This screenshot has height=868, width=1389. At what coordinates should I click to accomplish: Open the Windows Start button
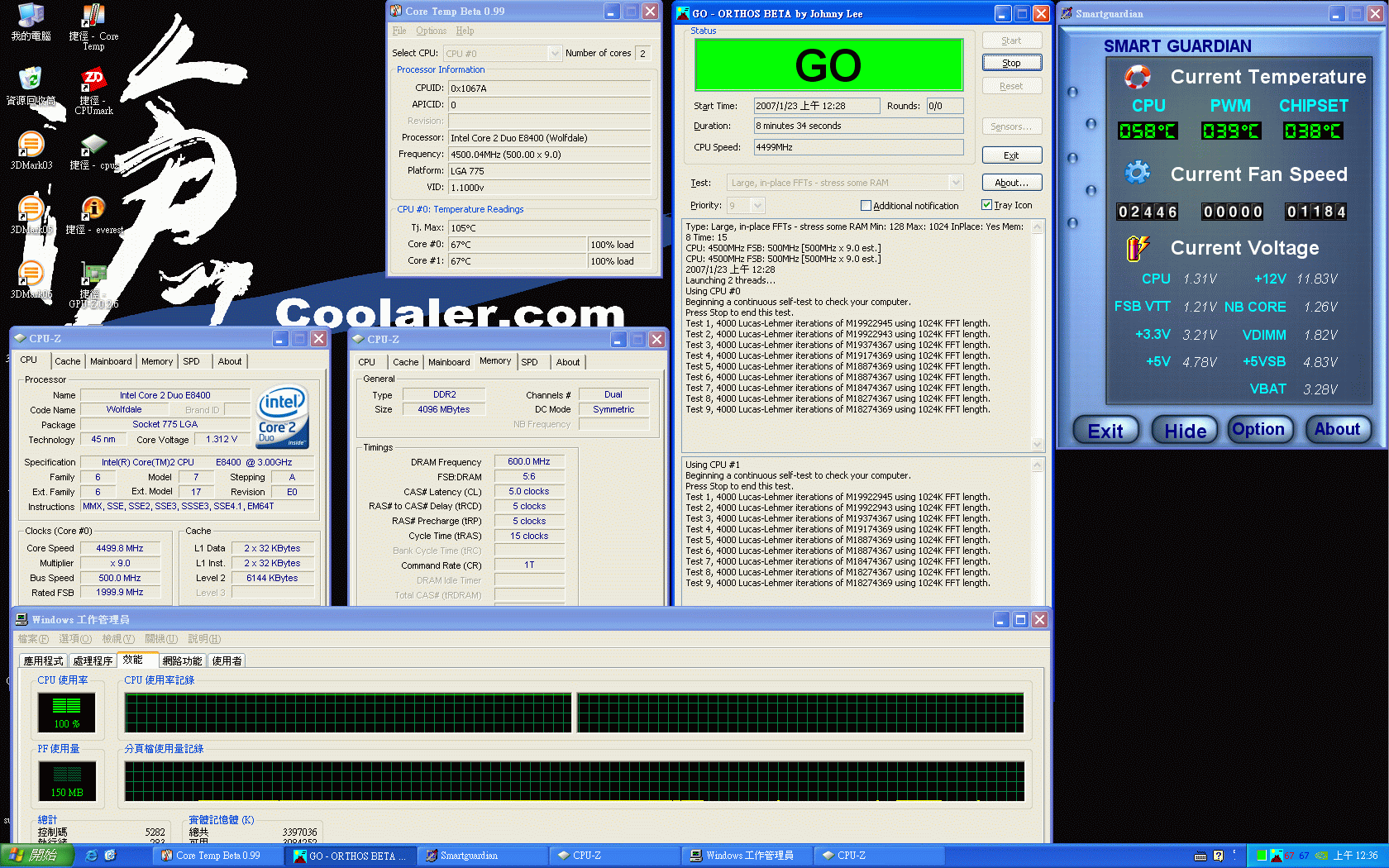coord(36,856)
